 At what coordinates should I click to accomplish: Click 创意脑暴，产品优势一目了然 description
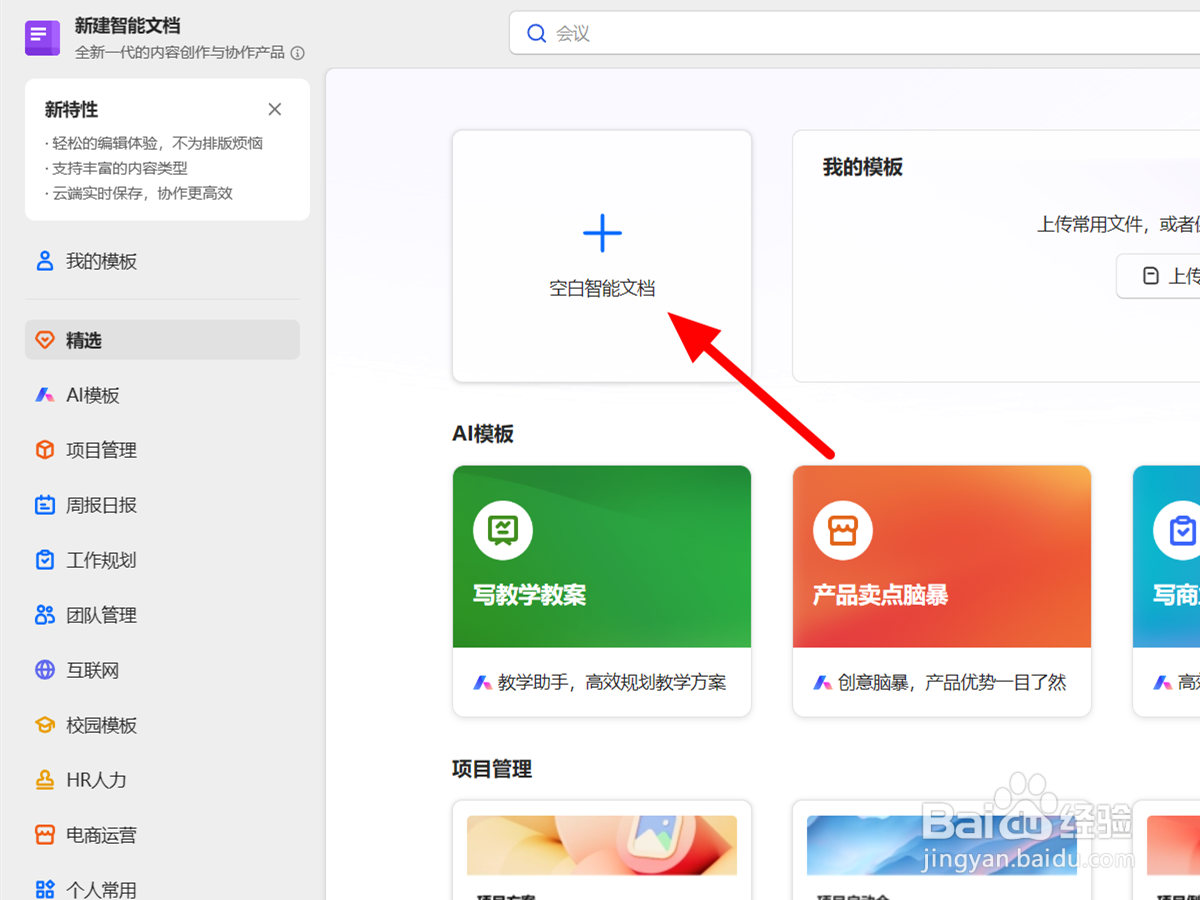[952, 682]
